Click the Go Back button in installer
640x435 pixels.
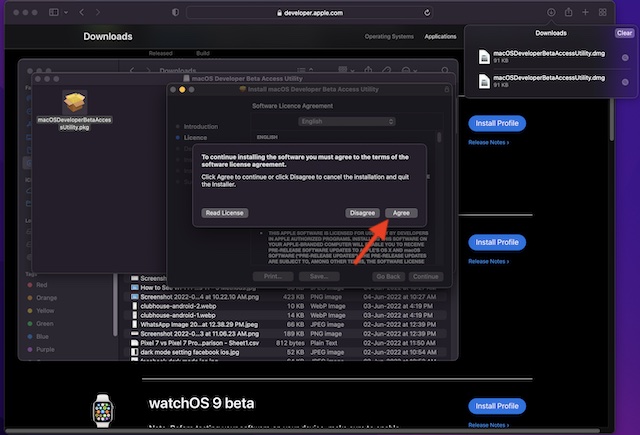pyautogui.click(x=388, y=277)
